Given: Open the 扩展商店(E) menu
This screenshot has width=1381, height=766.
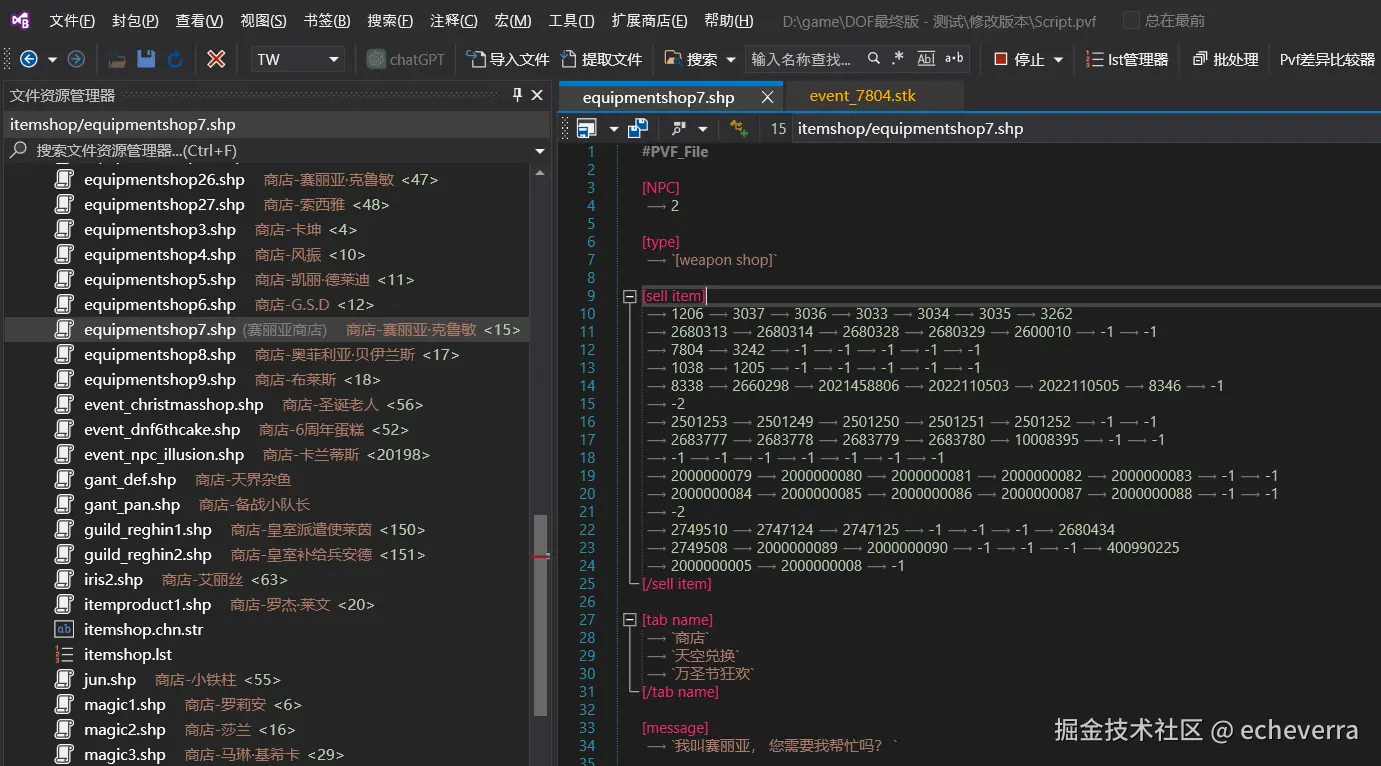Looking at the screenshot, I should click(649, 21).
